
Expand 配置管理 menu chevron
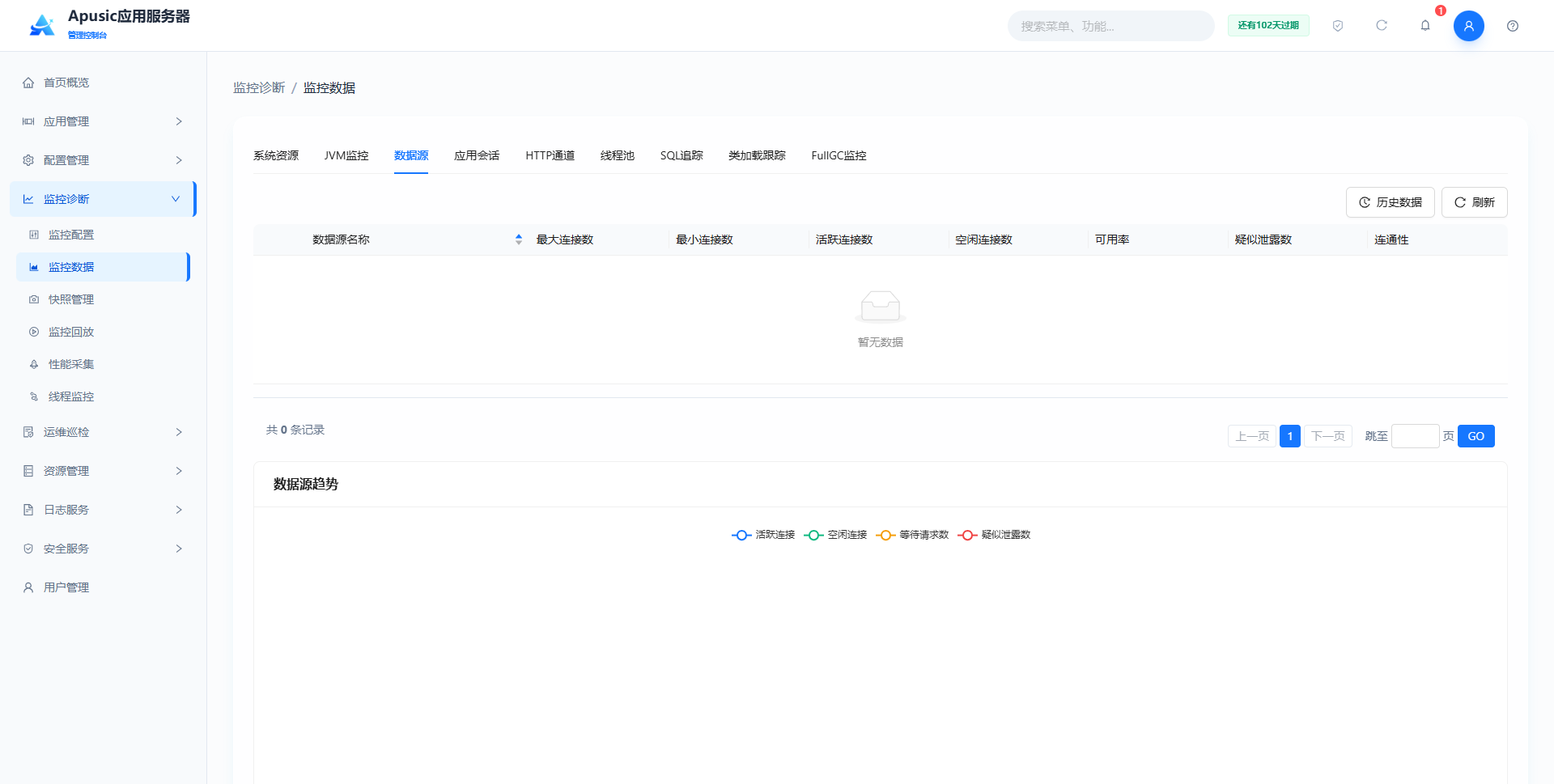pyautogui.click(x=179, y=160)
